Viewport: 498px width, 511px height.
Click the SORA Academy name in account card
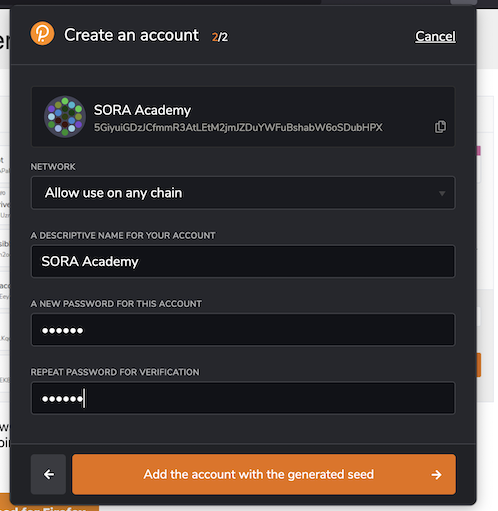click(x=142, y=110)
